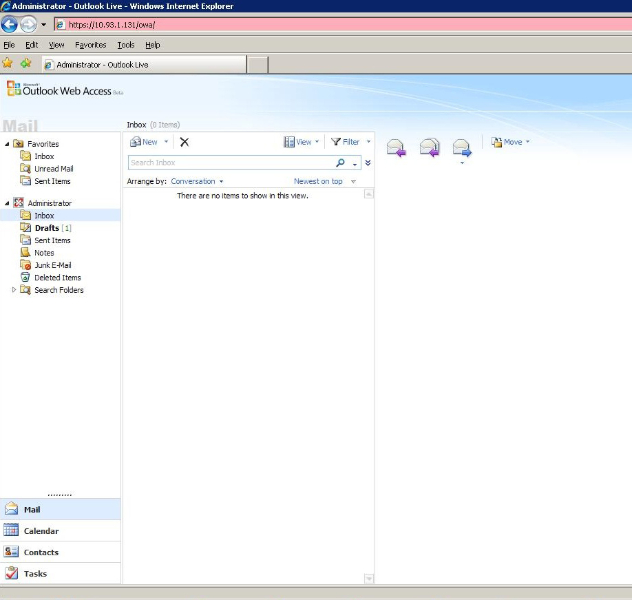Change Arrange by Conversation option
Viewport: 632px width, 600px height.
coord(196,182)
